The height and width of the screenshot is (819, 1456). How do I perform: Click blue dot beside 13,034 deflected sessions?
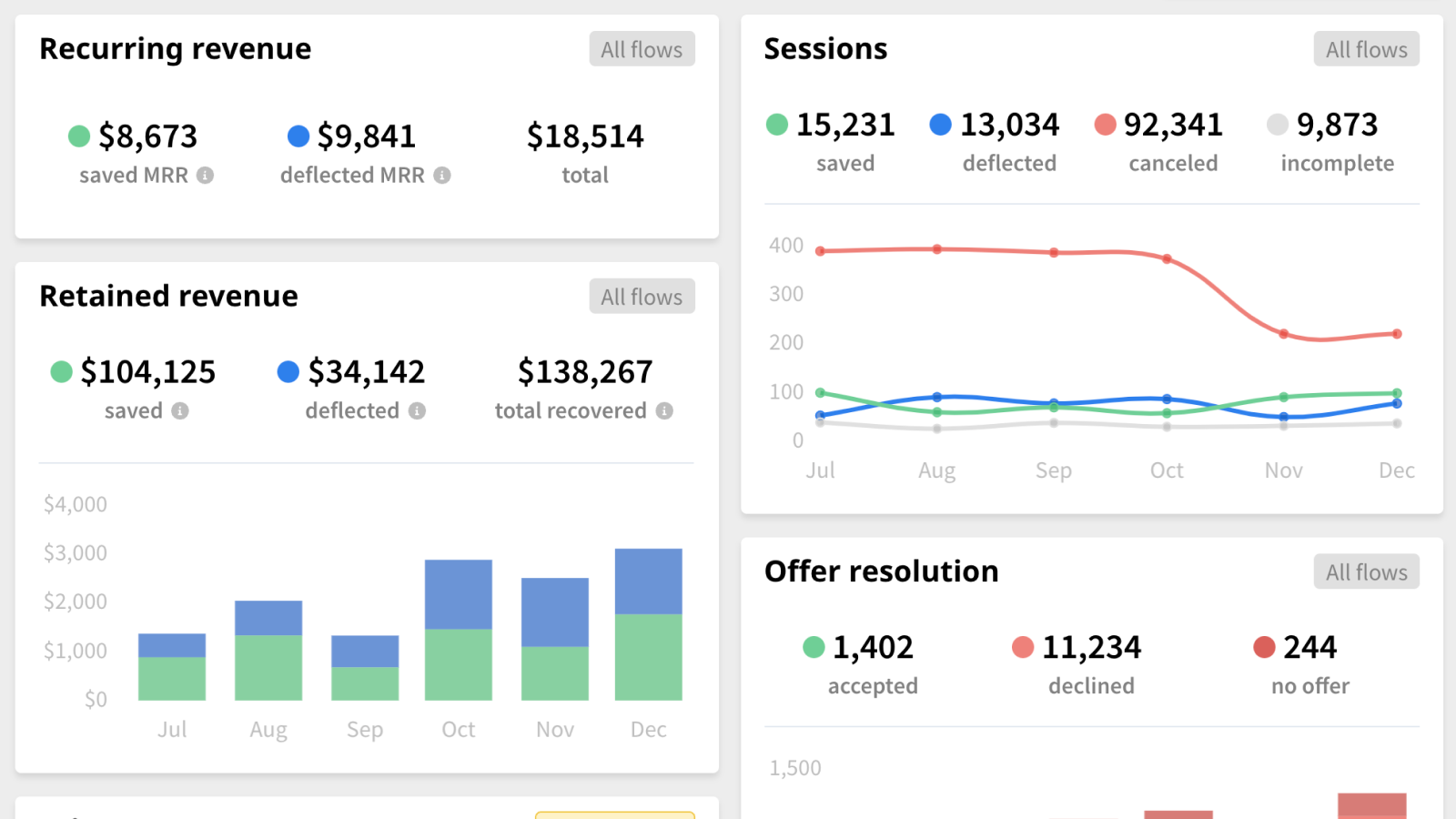tap(940, 125)
